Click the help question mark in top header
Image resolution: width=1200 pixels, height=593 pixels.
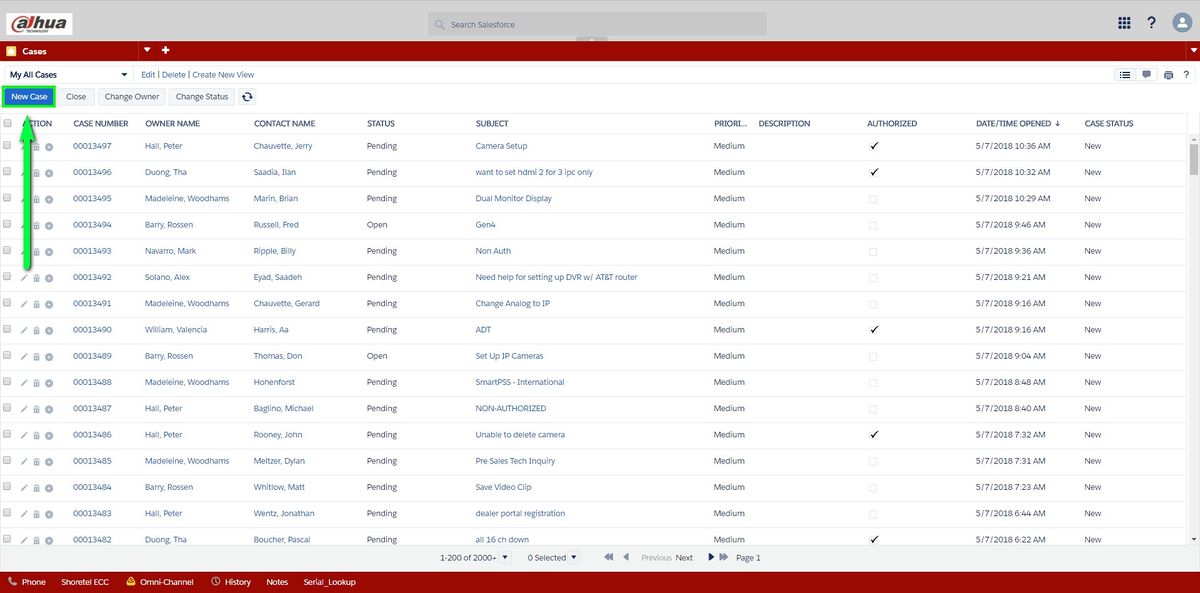pyautogui.click(x=1152, y=23)
